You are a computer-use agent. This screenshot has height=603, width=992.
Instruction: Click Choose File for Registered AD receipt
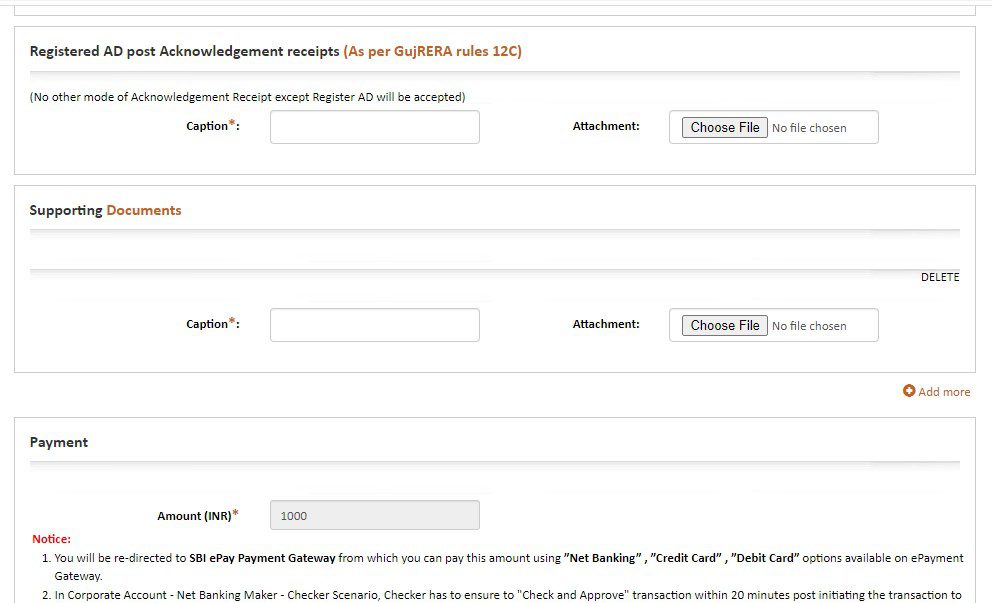pyautogui.click(x=725, y=127)
